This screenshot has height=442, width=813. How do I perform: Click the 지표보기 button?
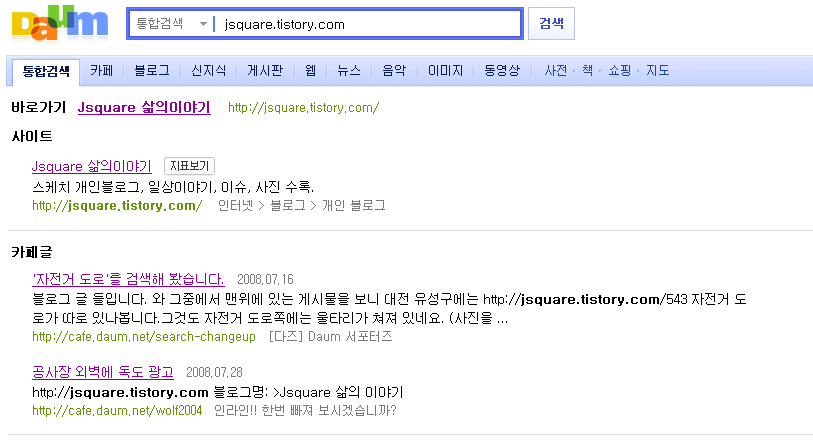click(x=189, y=166)
